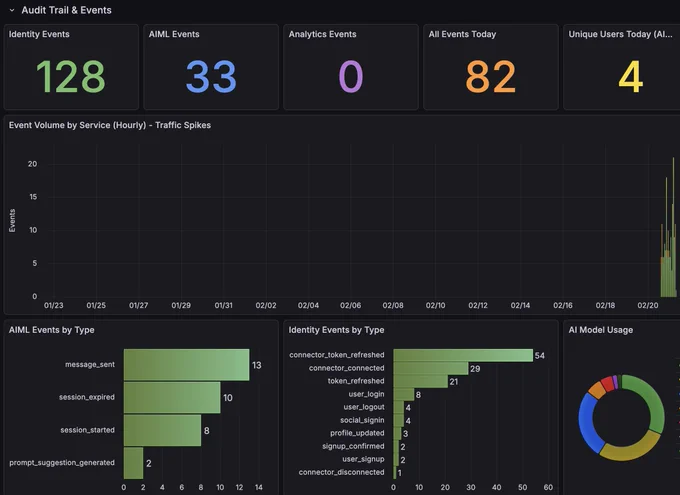The width and height of the screenshot is (680, 495).
Task: Click the user_login label
Action: (366, 394)
